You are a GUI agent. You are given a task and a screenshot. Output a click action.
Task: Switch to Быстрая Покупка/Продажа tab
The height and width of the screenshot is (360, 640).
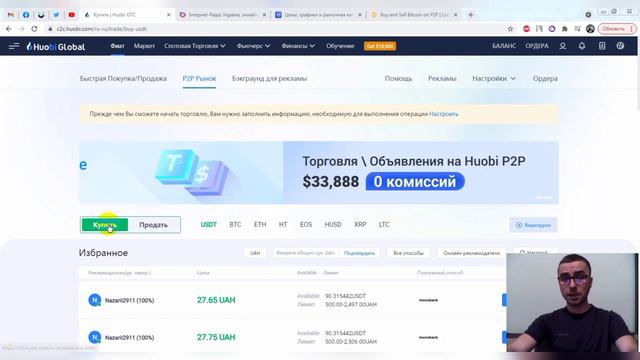pyautogui.click(x=123, y=78)
